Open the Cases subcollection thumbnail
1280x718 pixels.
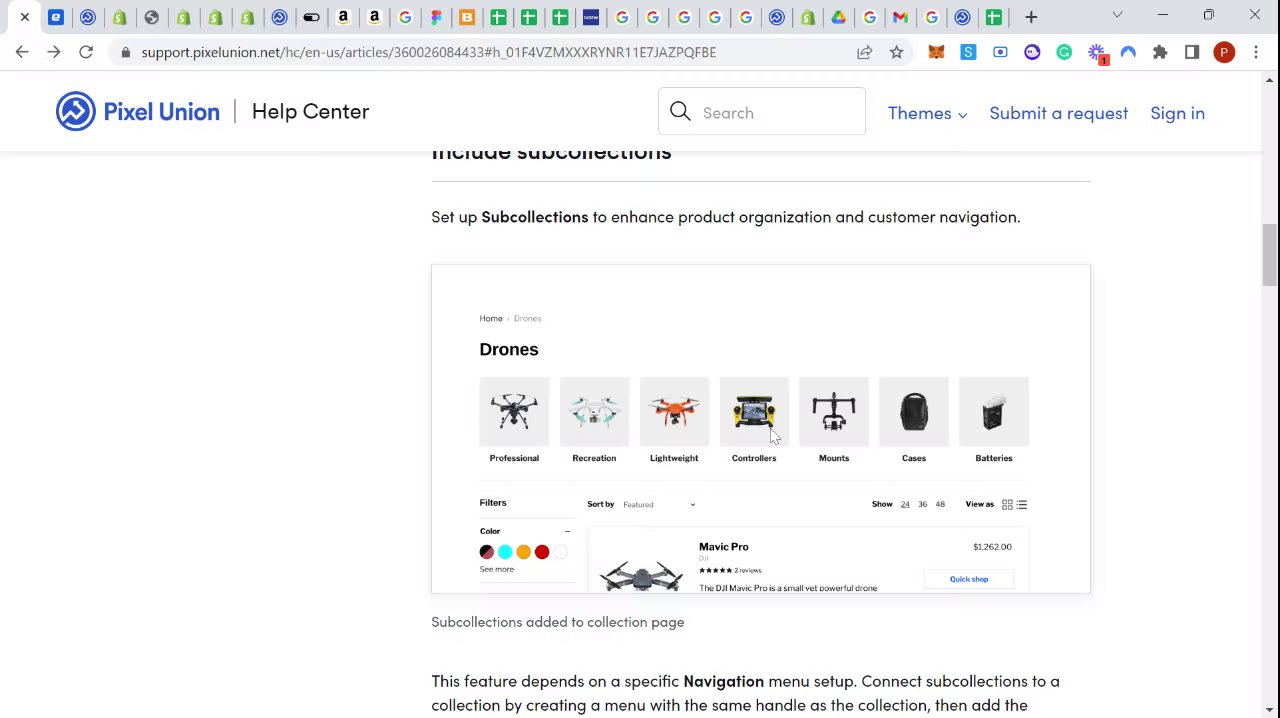[x=914, y=411]
